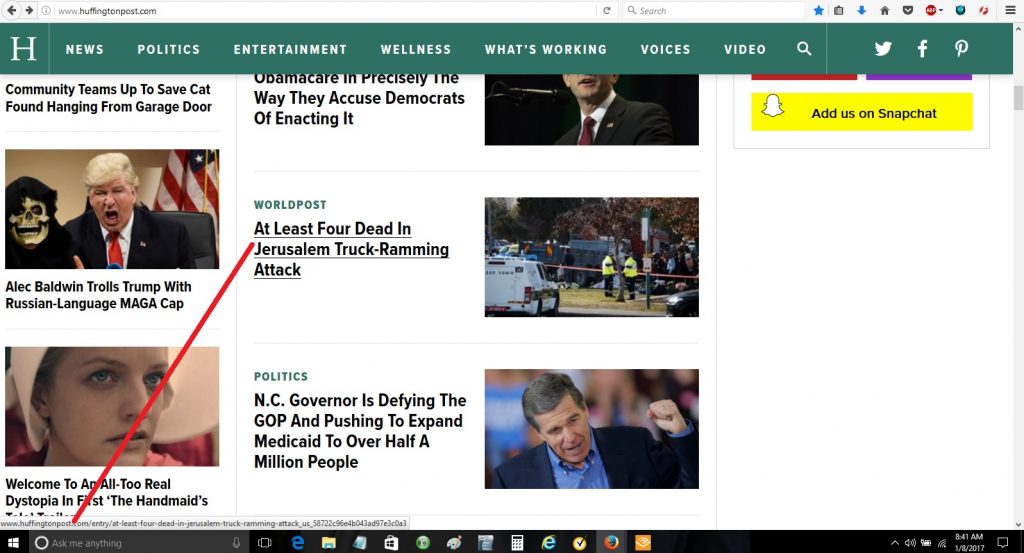Open the site search magnifier icon
Viewport: 1024px width, 553px height.
pyautogui.click(x=804, y=49)
